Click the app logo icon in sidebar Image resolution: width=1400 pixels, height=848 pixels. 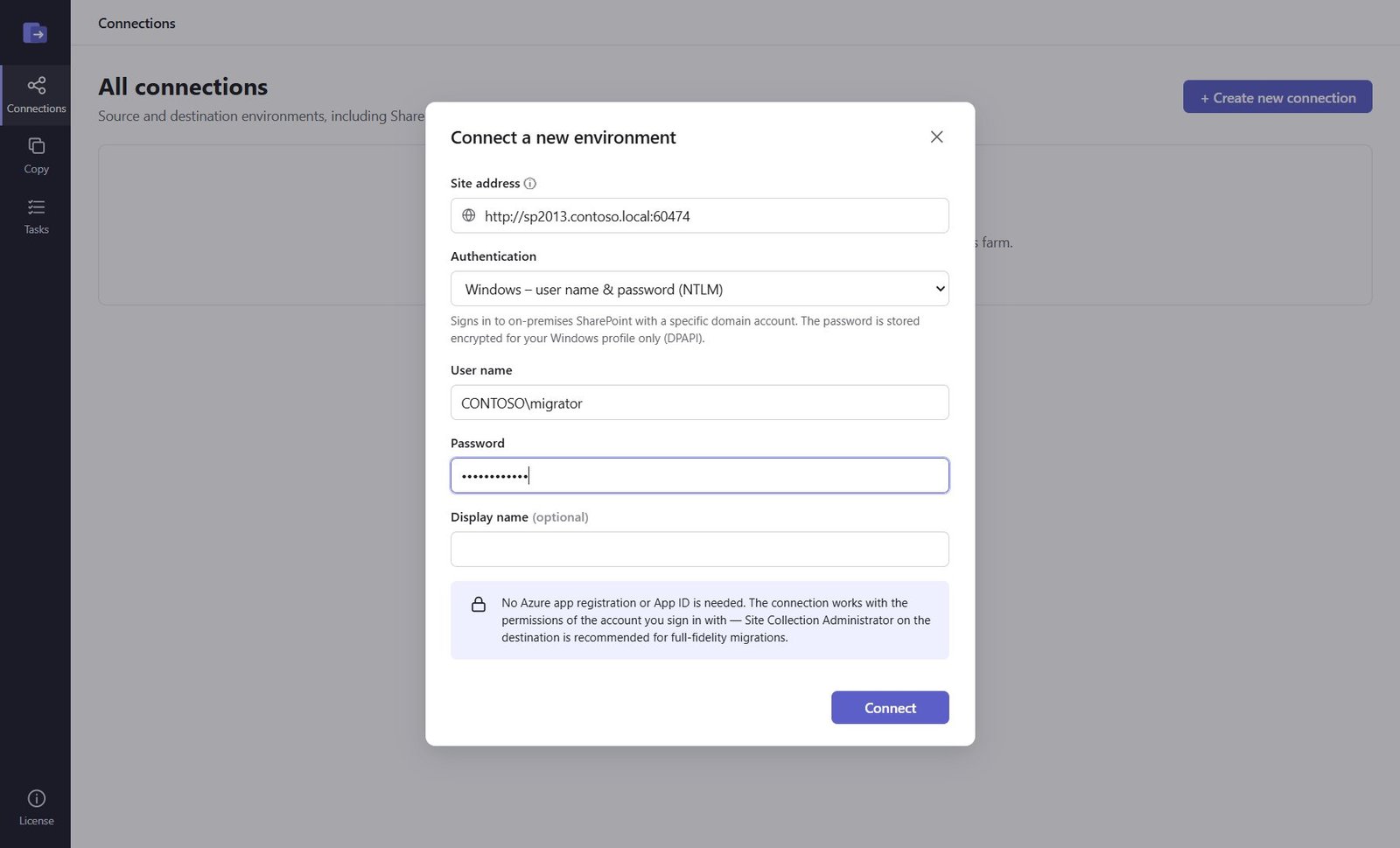click(x=35, y=33)
